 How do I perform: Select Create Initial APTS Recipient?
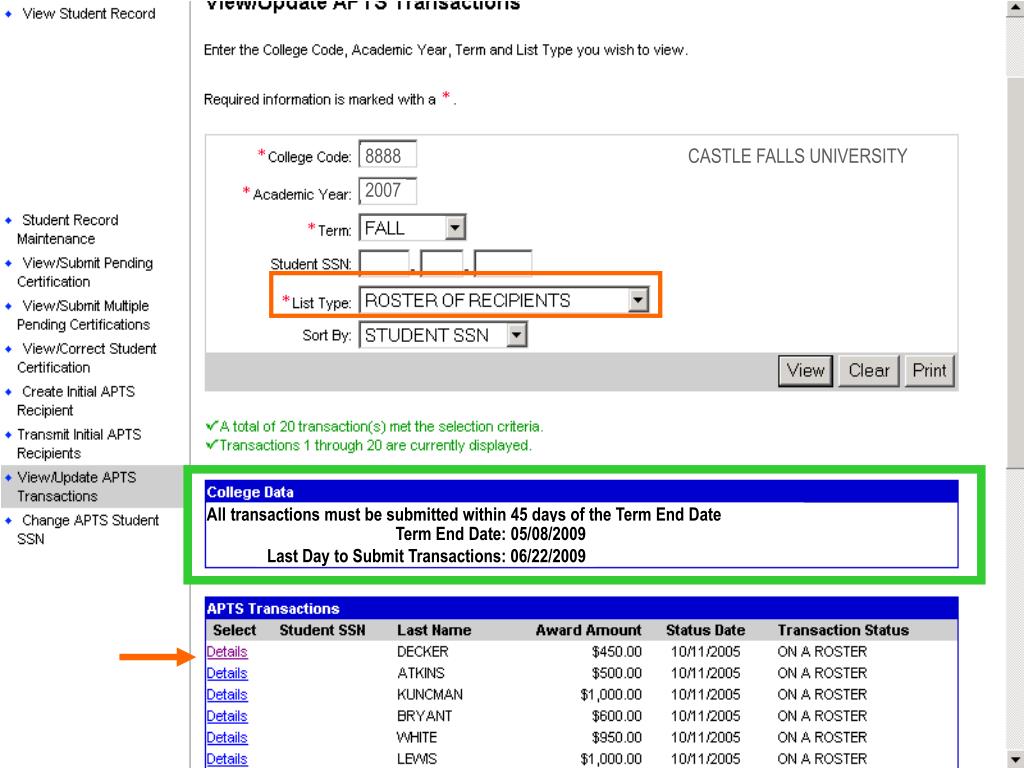(x=76, y=401)
